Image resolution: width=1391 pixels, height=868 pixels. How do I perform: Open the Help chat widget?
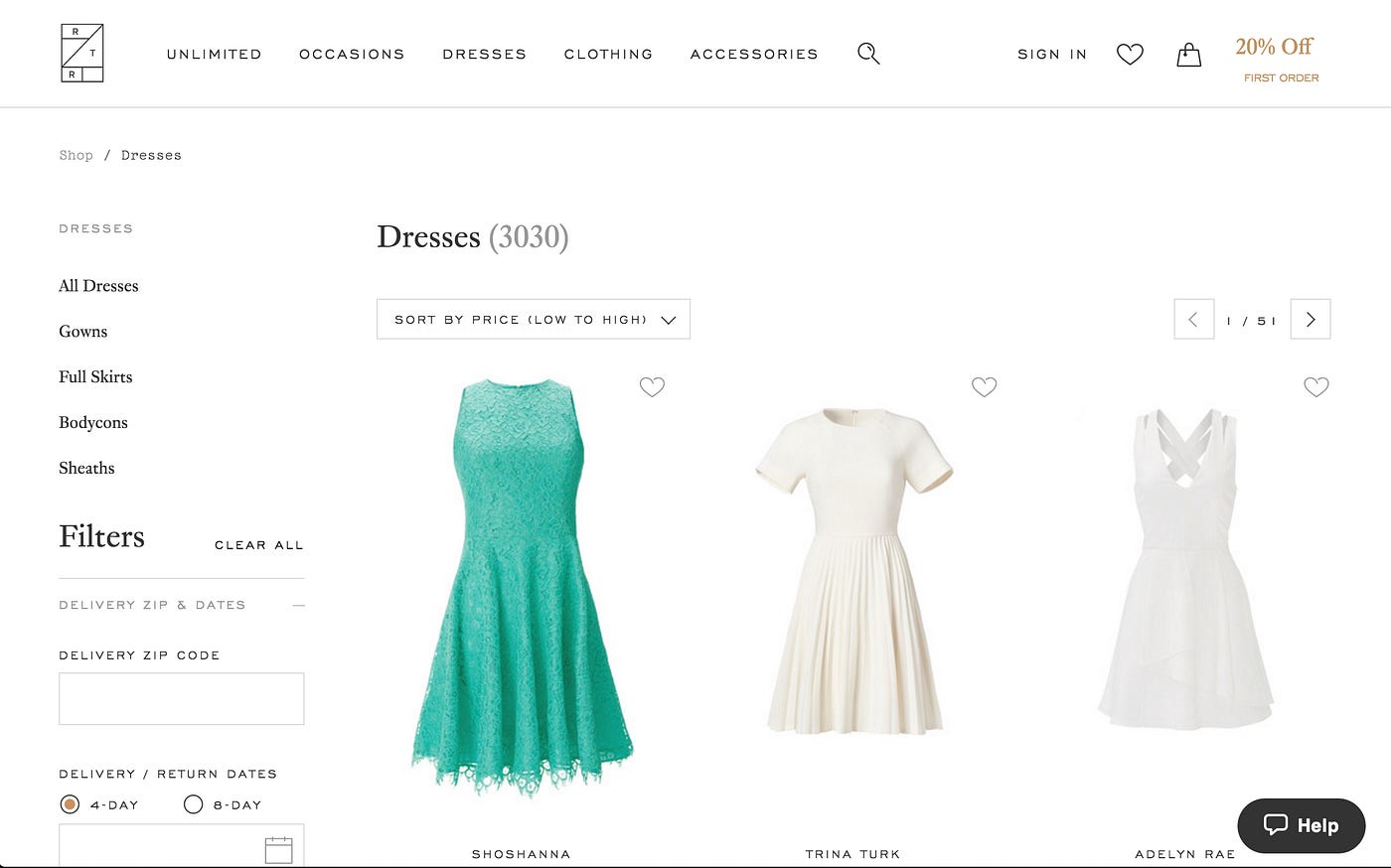click(1301, 825)
